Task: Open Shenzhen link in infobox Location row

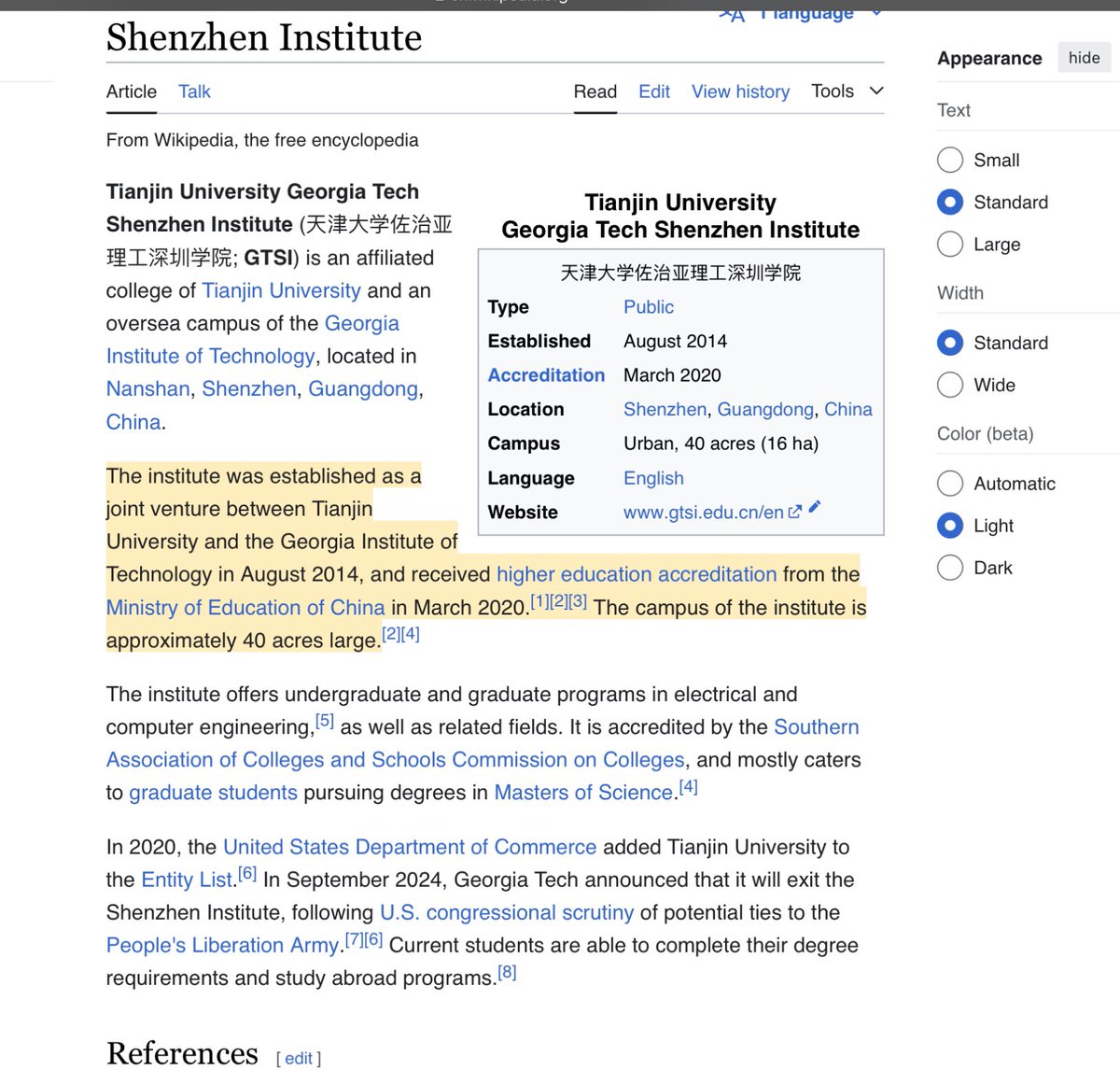Action: pyautogui.click(x=665, y=409)
